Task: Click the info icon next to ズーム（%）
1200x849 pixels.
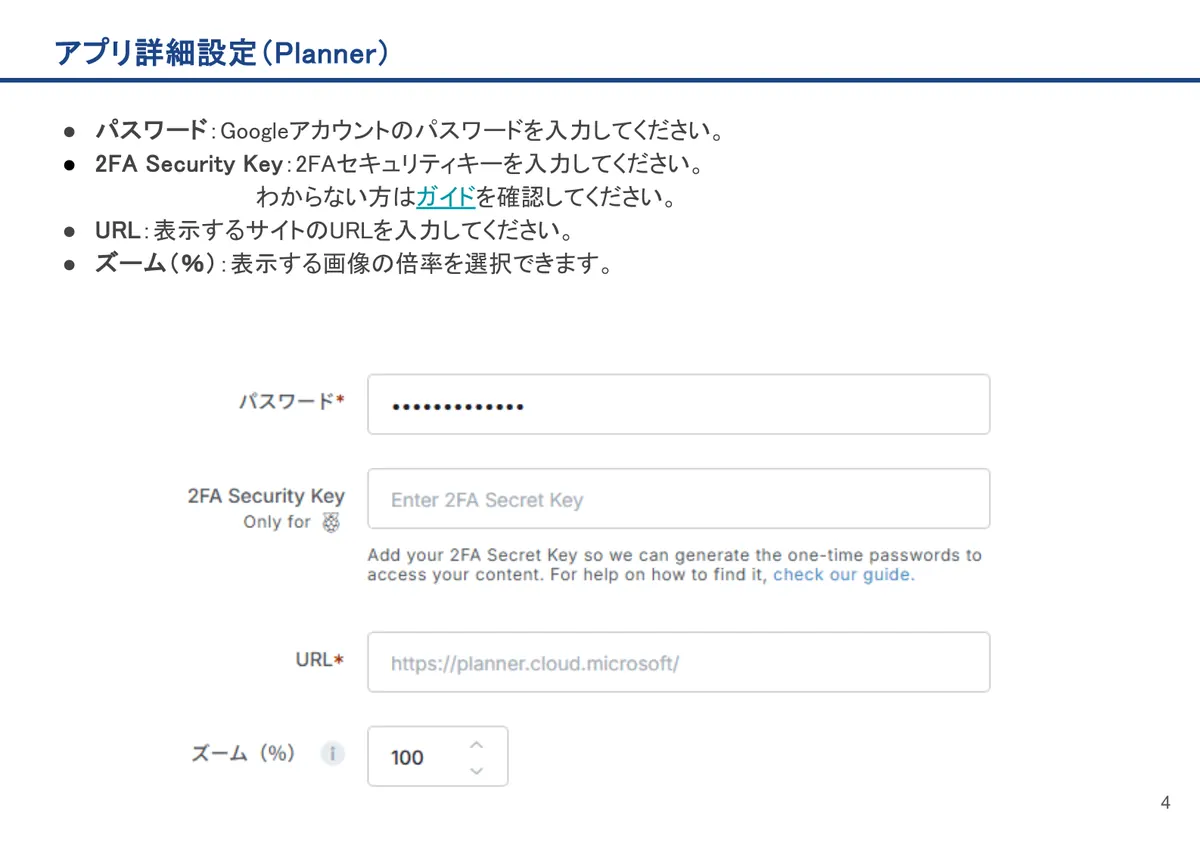Action: (x=332, y=754)
